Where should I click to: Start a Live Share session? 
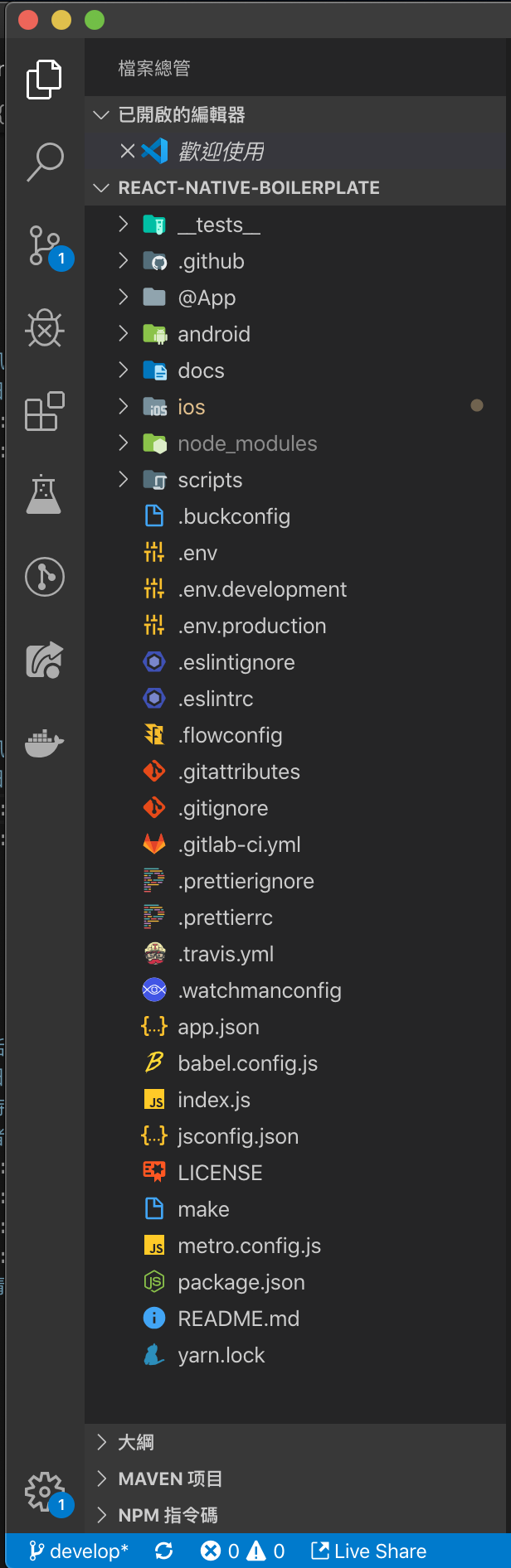(x=369, y=1551)
